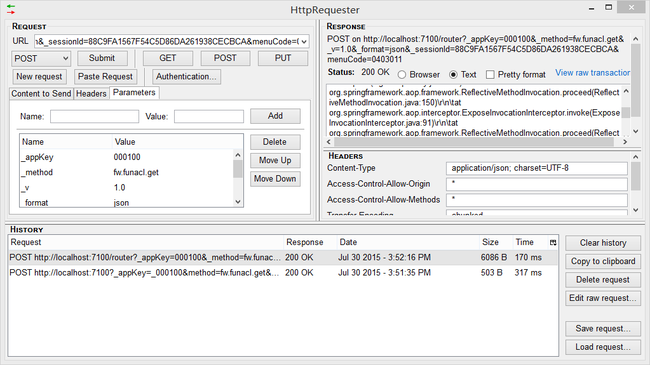650x365 pixels.
Task: Open the history column picker icon
Action: coord(553,243)
